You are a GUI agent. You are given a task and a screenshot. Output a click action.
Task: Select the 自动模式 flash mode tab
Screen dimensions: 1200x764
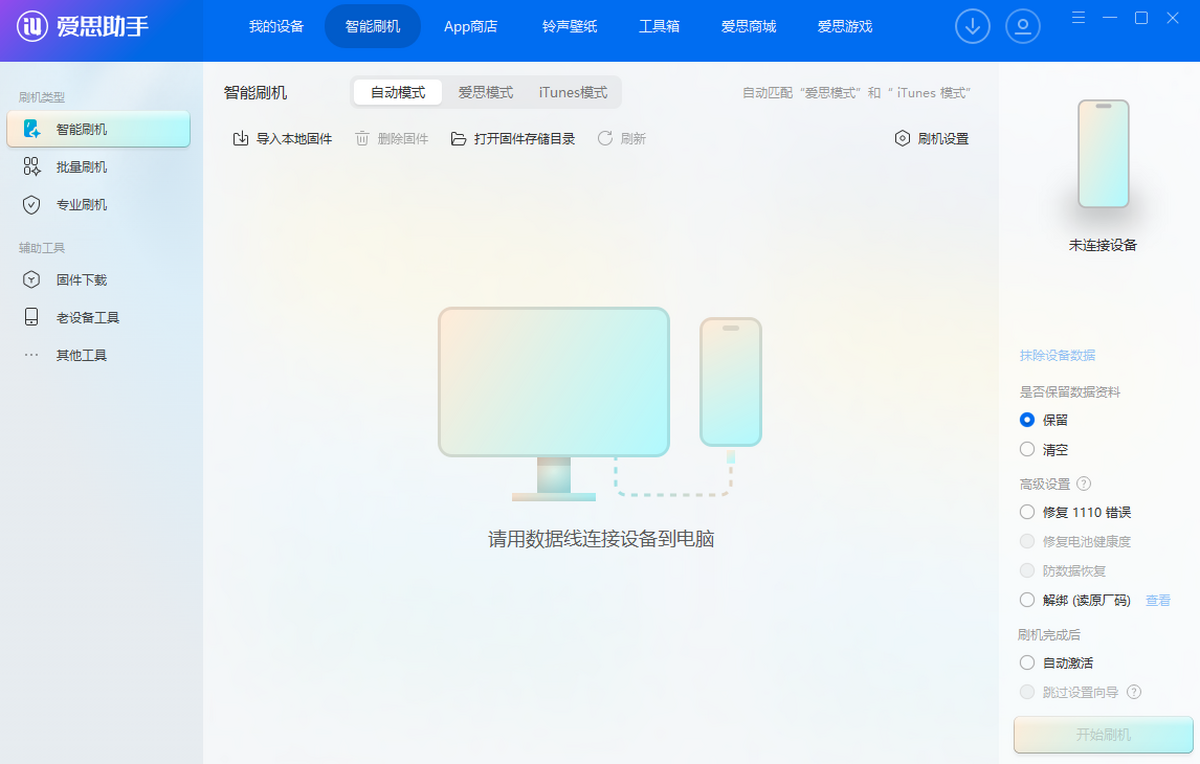[398, 92]
